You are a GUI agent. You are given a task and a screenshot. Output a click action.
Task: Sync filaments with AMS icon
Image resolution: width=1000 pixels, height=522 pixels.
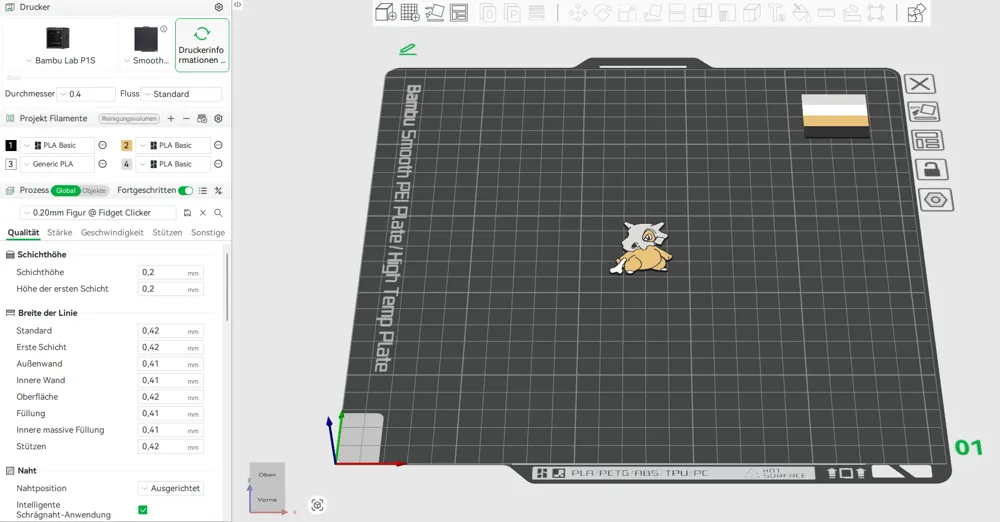point(202,119)
